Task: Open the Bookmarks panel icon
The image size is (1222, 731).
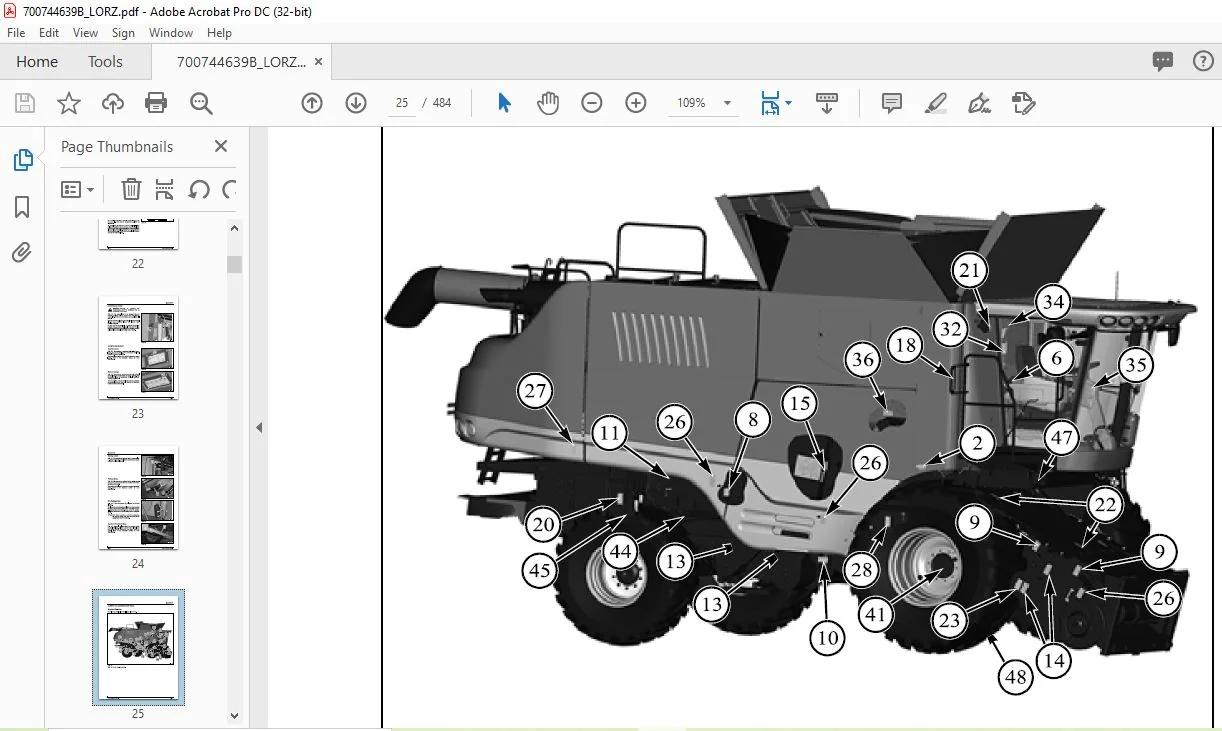Action: point(22,207)
